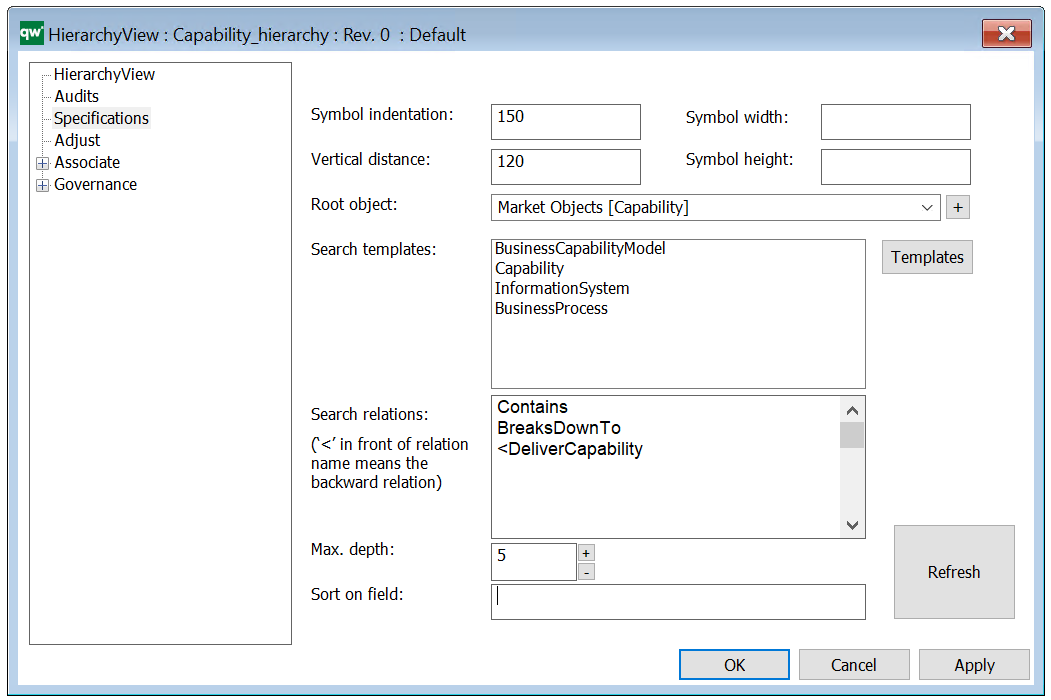Click the Symbol indentation value field
Screen dimensions: 1051x700
tap(565, 121)
